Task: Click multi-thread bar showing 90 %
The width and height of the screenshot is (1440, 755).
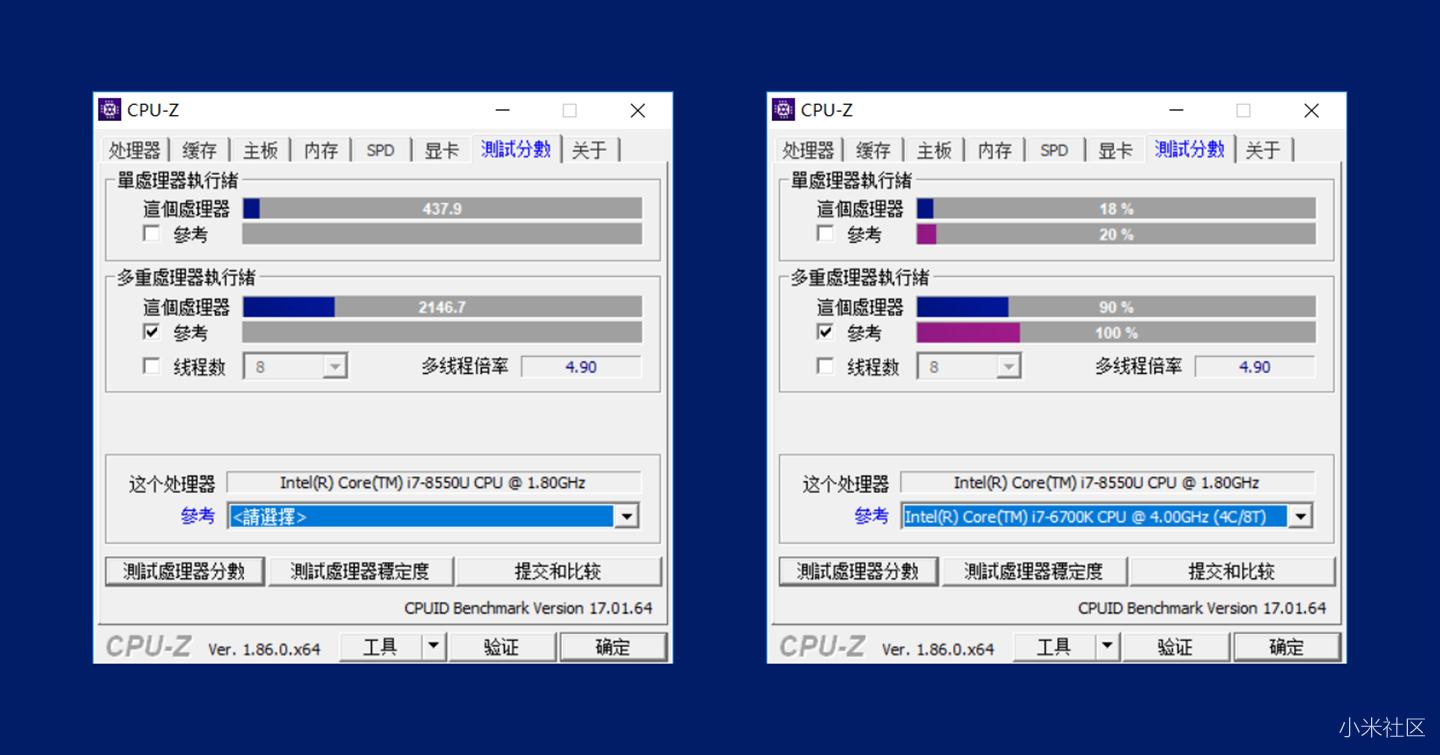Action: click(x=1116, y=307)
